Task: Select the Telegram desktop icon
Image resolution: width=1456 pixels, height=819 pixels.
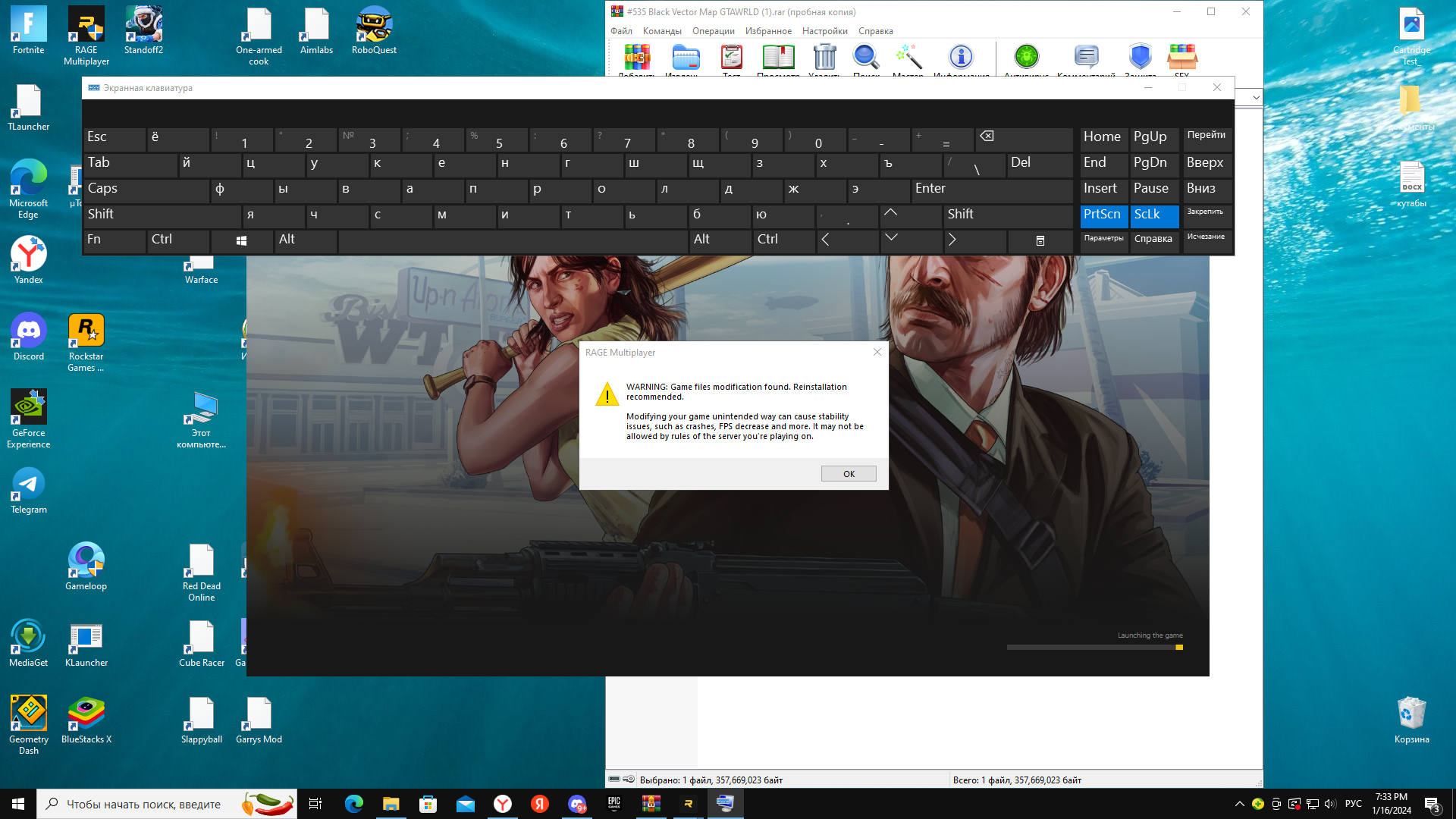Action: tap(28, 490)
